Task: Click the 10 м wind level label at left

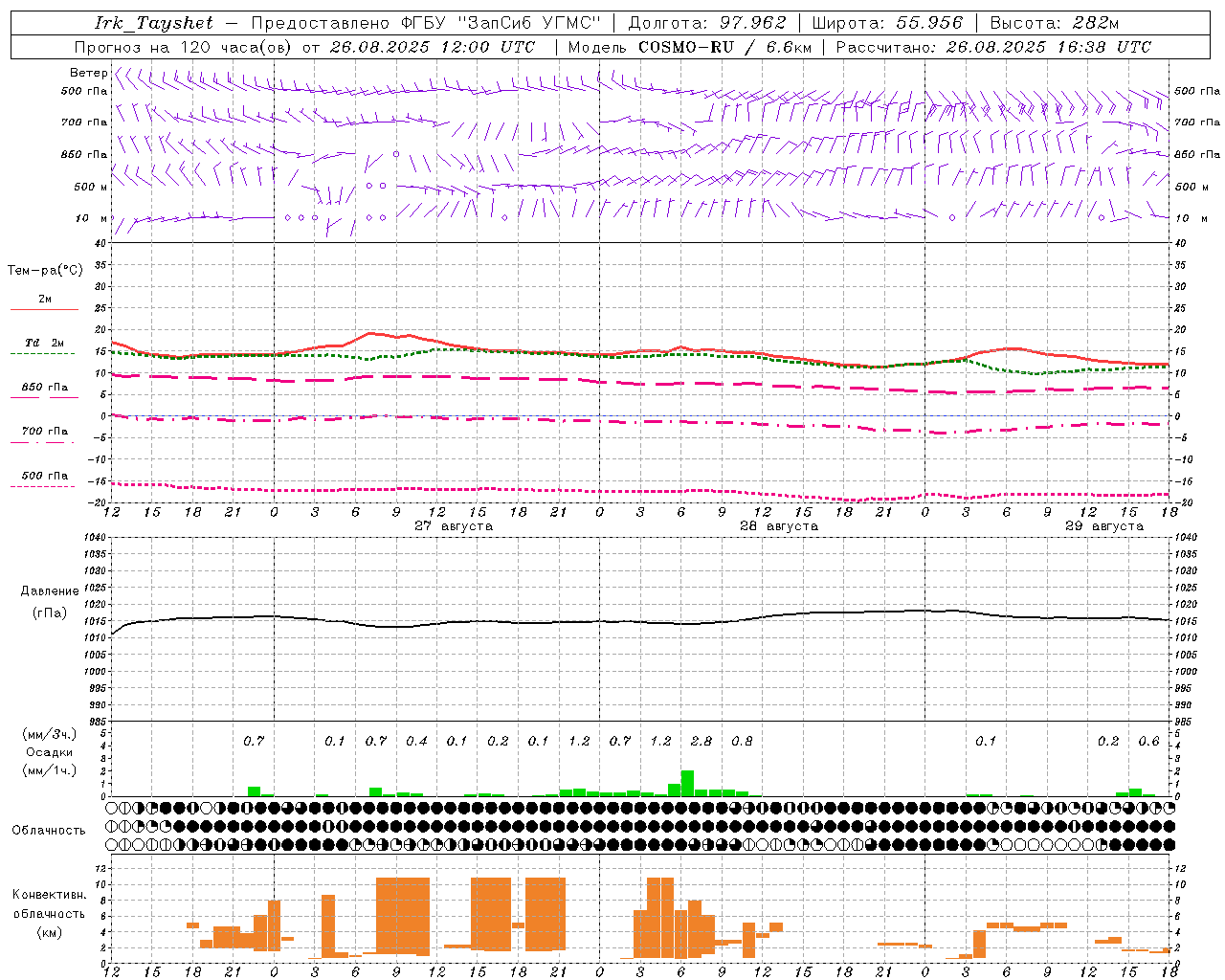Action: click(x=91, y=218)
